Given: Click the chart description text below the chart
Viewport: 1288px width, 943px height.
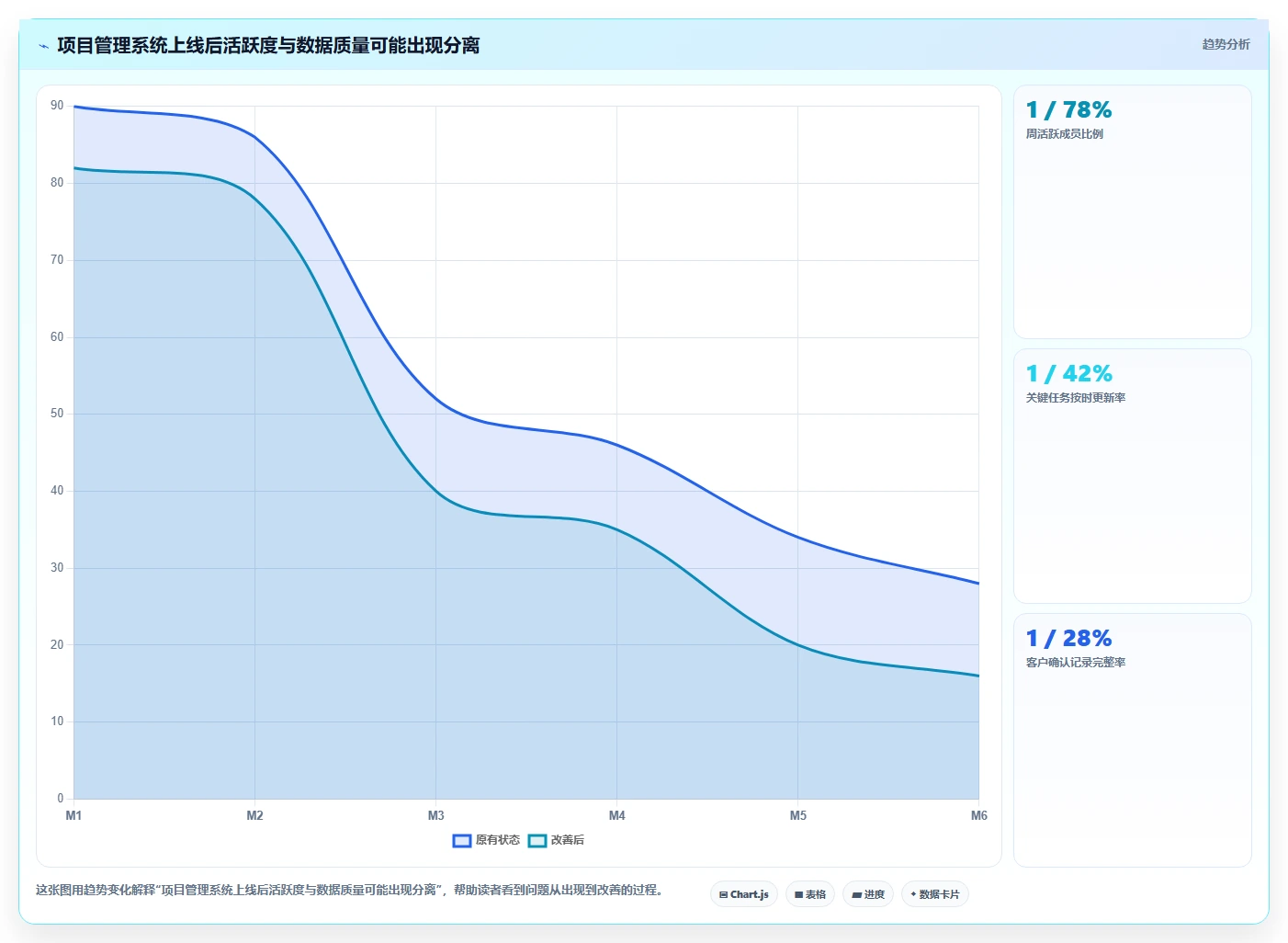Looking at the screenshot, I should tap(349, 891).
